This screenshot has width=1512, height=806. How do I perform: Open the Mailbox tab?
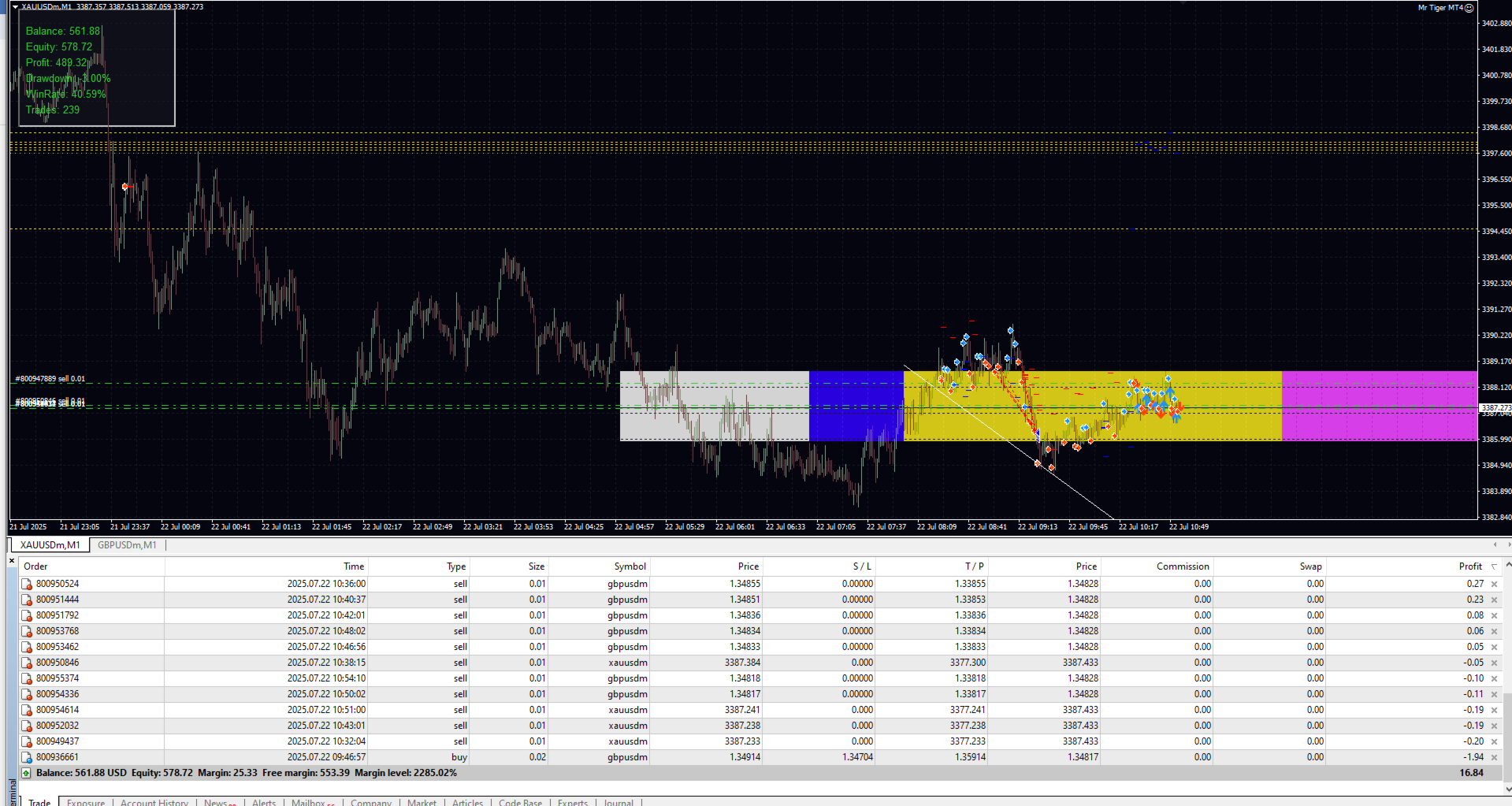[313, 802]
